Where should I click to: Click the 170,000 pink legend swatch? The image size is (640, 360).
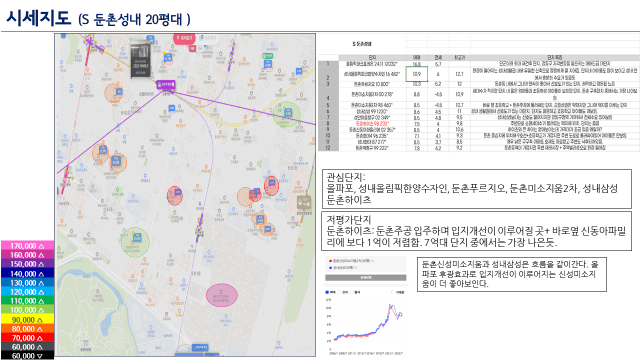tap(27, 246)
